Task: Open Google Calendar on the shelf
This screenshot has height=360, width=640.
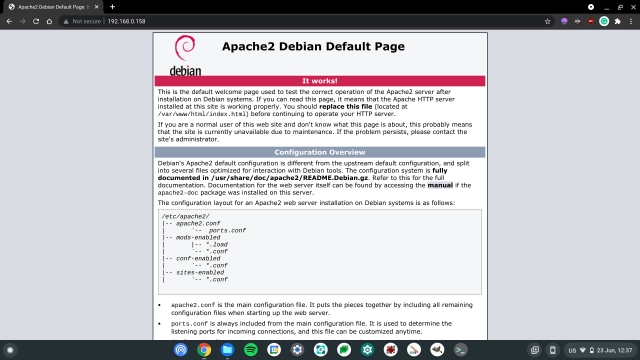Action: (x=274, y=350)
